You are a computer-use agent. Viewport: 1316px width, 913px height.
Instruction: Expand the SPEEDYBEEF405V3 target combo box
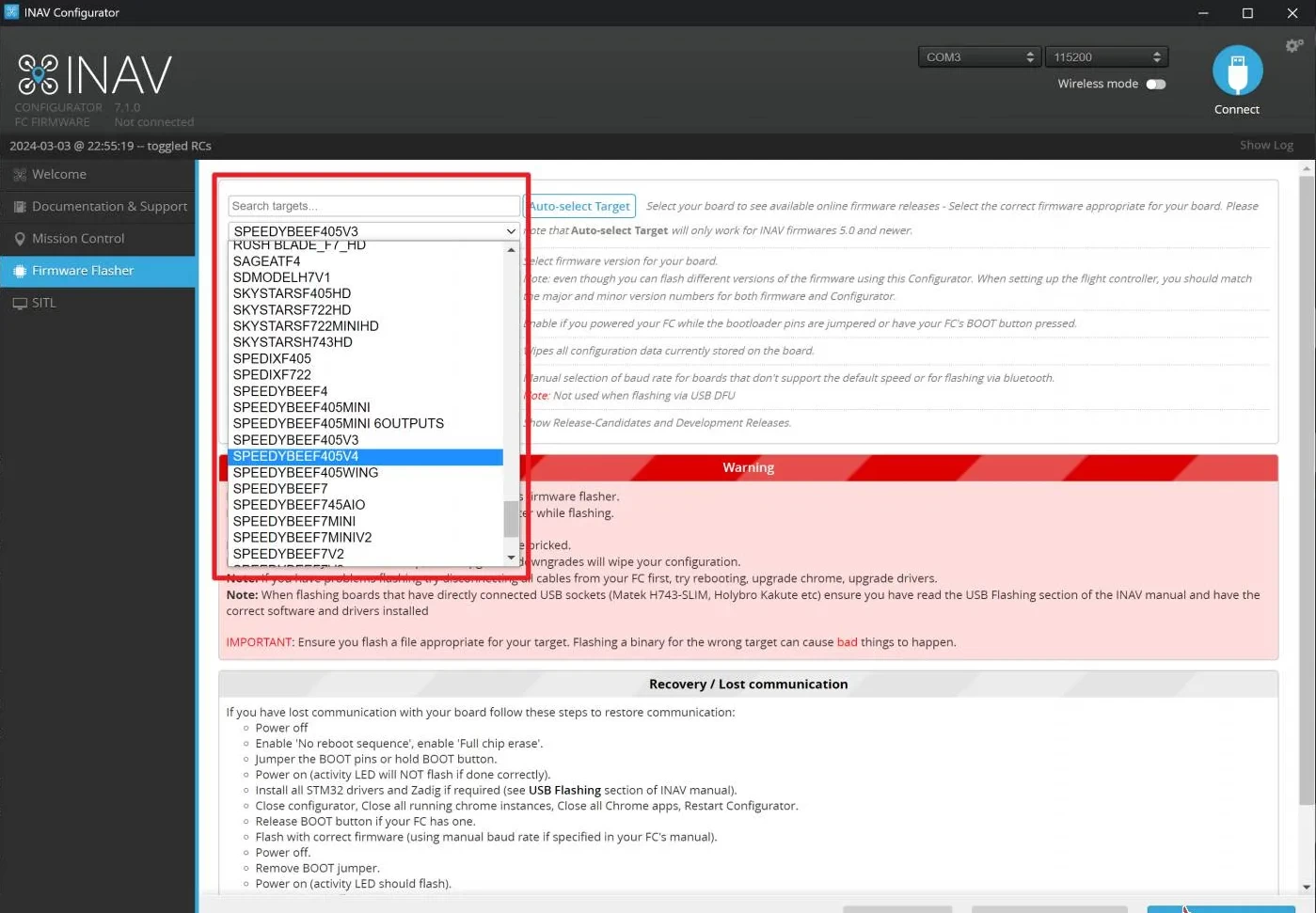373,231
